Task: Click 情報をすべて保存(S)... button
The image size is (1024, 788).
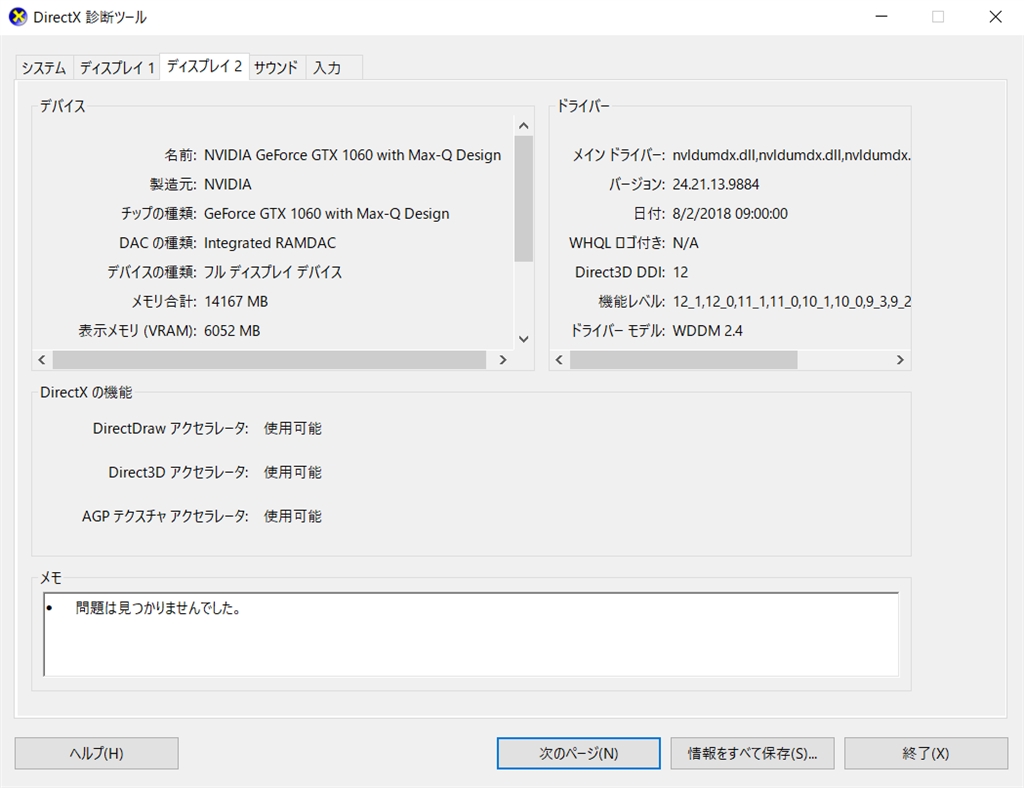Action: tap(752, 753)
